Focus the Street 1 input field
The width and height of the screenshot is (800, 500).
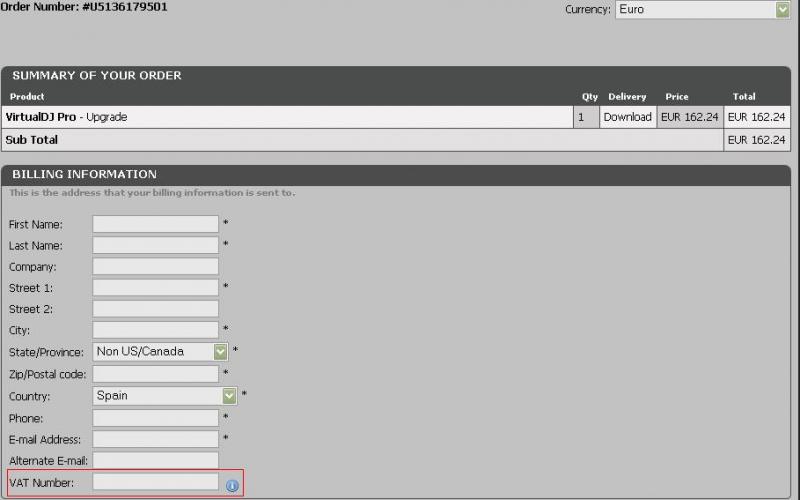[x=156, y=288]
